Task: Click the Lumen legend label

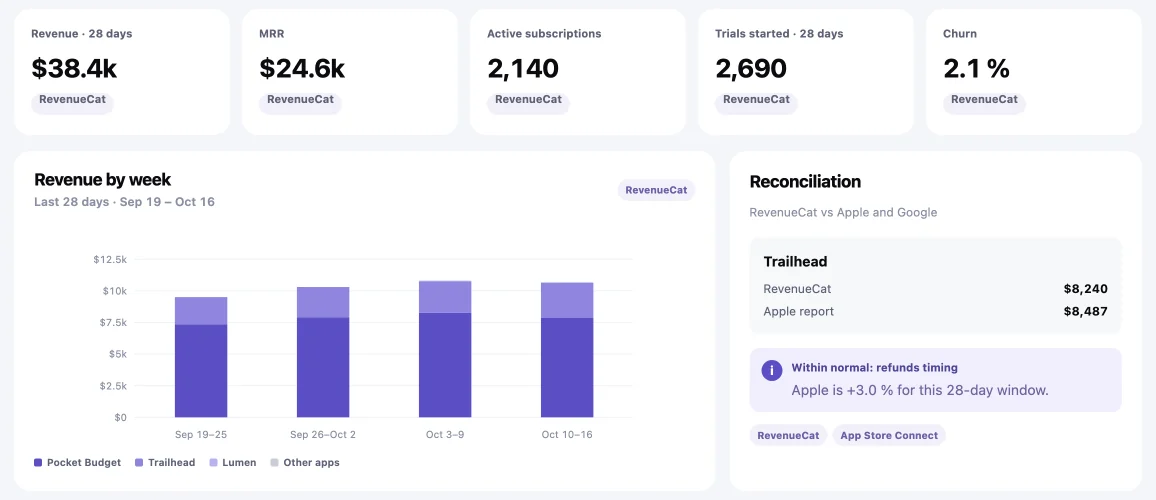Action: tap(240, 462)
